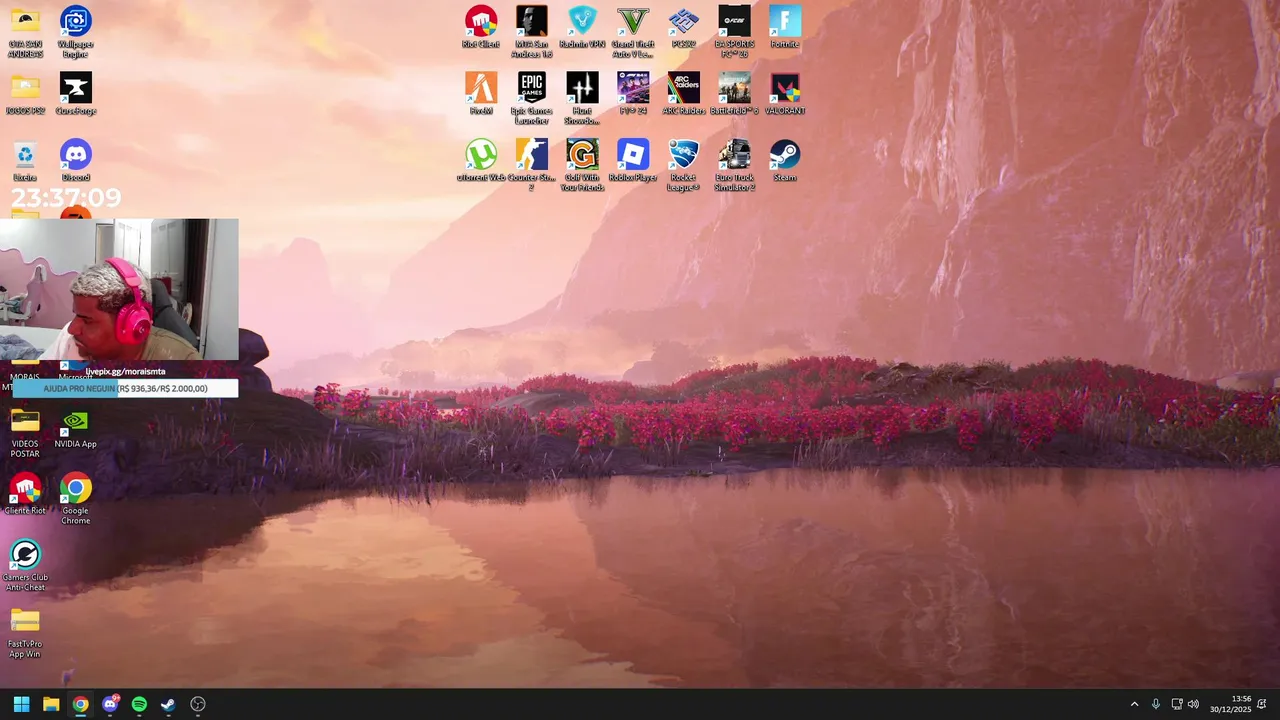Screen dimensions: 1280x720
Task: Open the Cliente Riot desktop shortcut
Action: [25, 494]
